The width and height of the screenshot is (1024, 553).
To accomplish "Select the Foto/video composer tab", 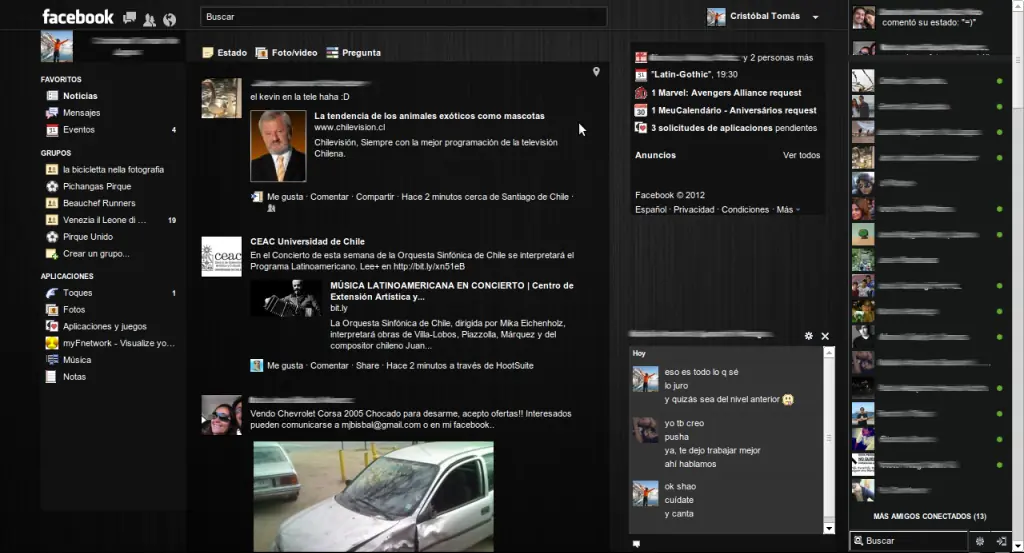I will click(x=287, y=53).
